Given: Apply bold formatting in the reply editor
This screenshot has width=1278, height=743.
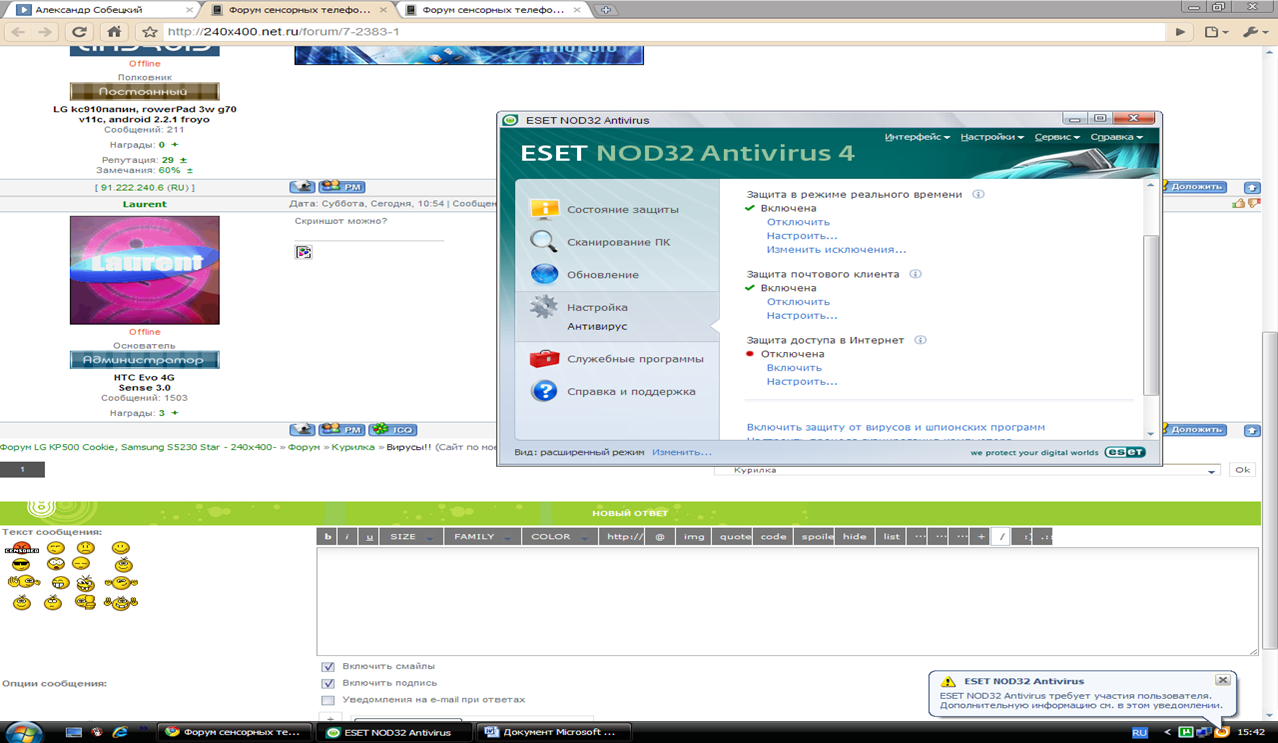Looking at the screenshot, I should 327,537.
